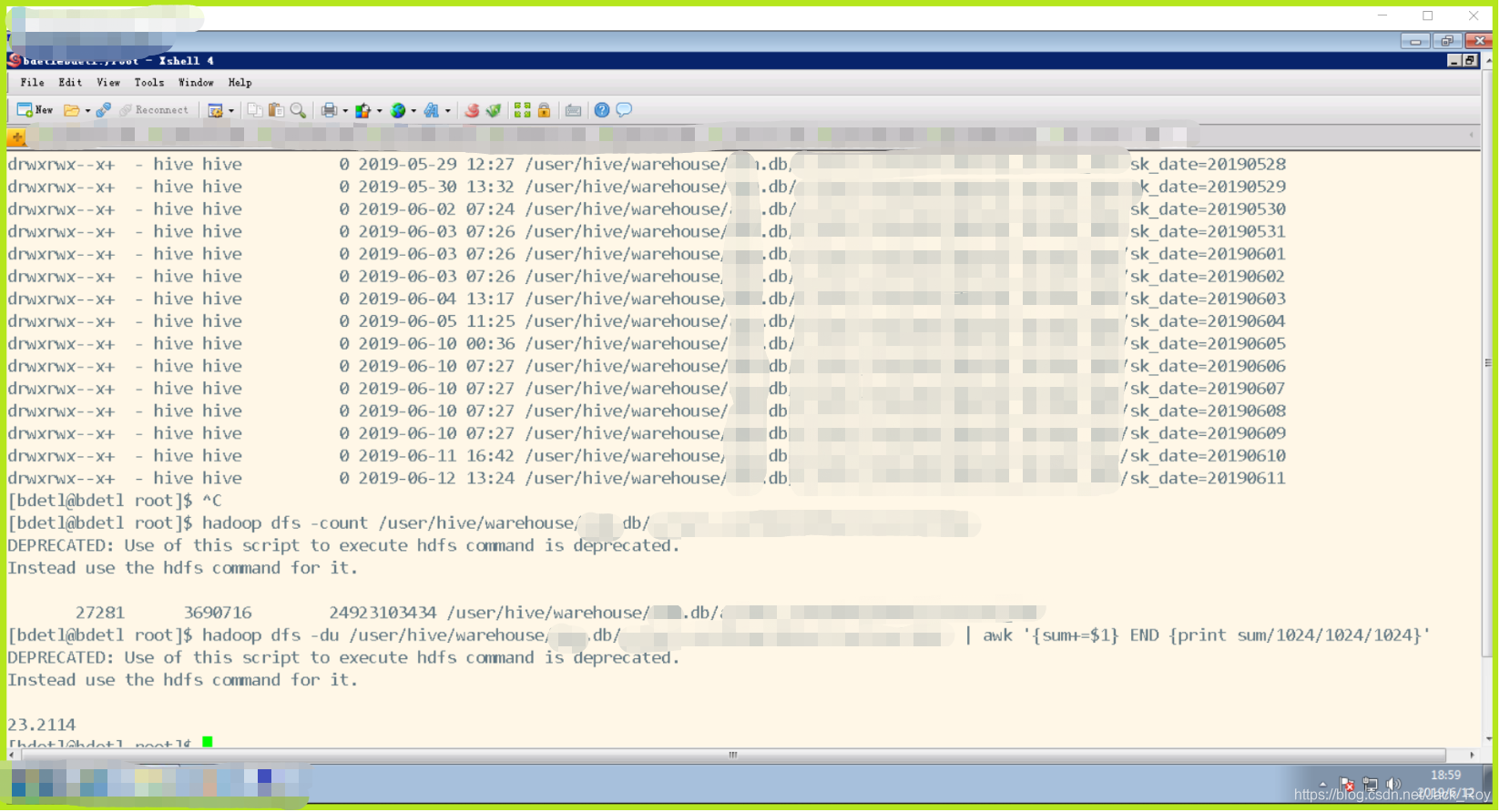Click the file count '3690716'
This screenshot has height=812, width=1500.
pyautogui.click(x=218, y=614)
